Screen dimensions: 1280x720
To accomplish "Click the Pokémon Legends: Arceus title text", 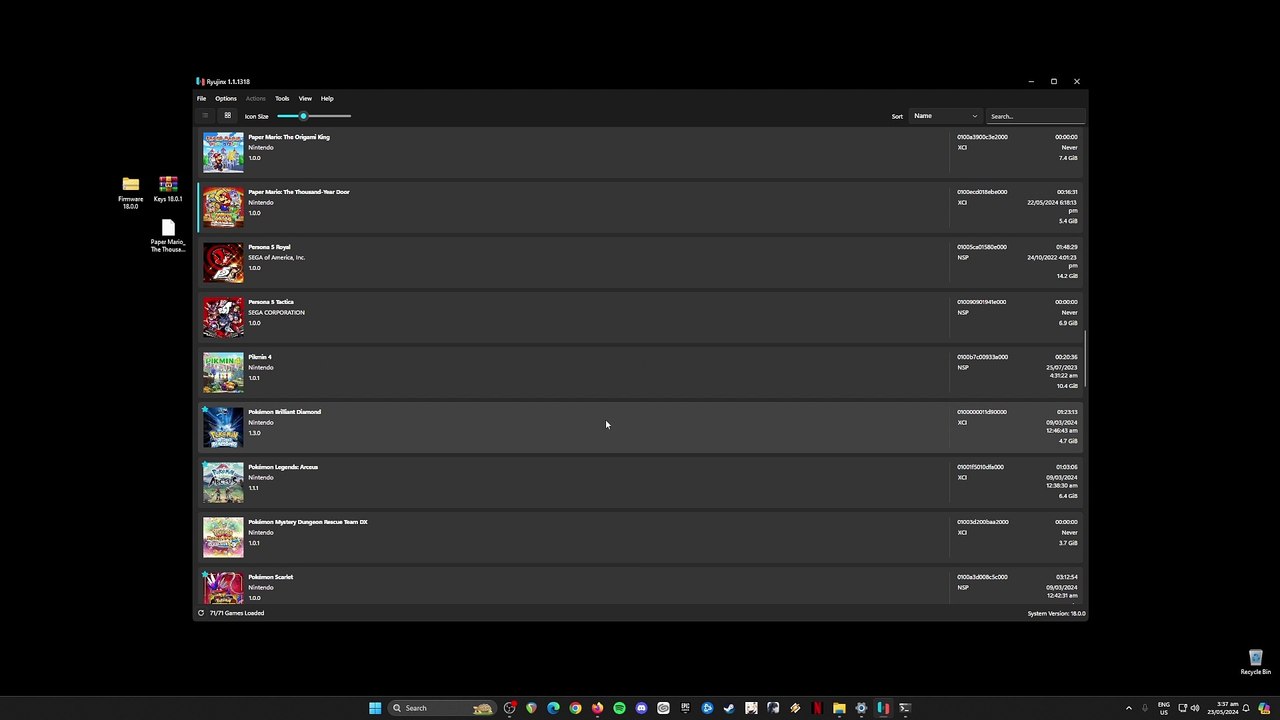I will point(283,467).
